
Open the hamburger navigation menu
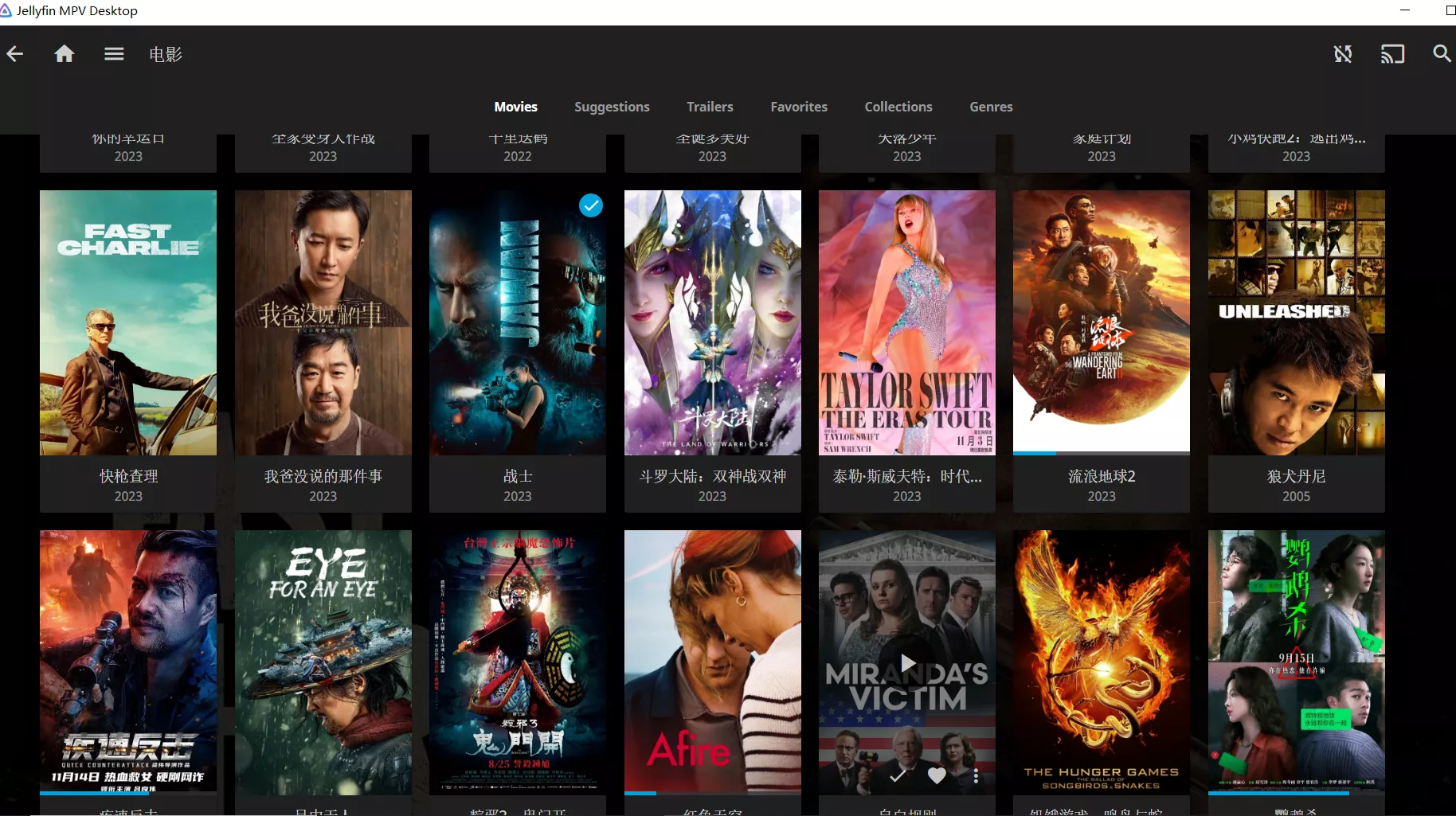tap(114, 54)
